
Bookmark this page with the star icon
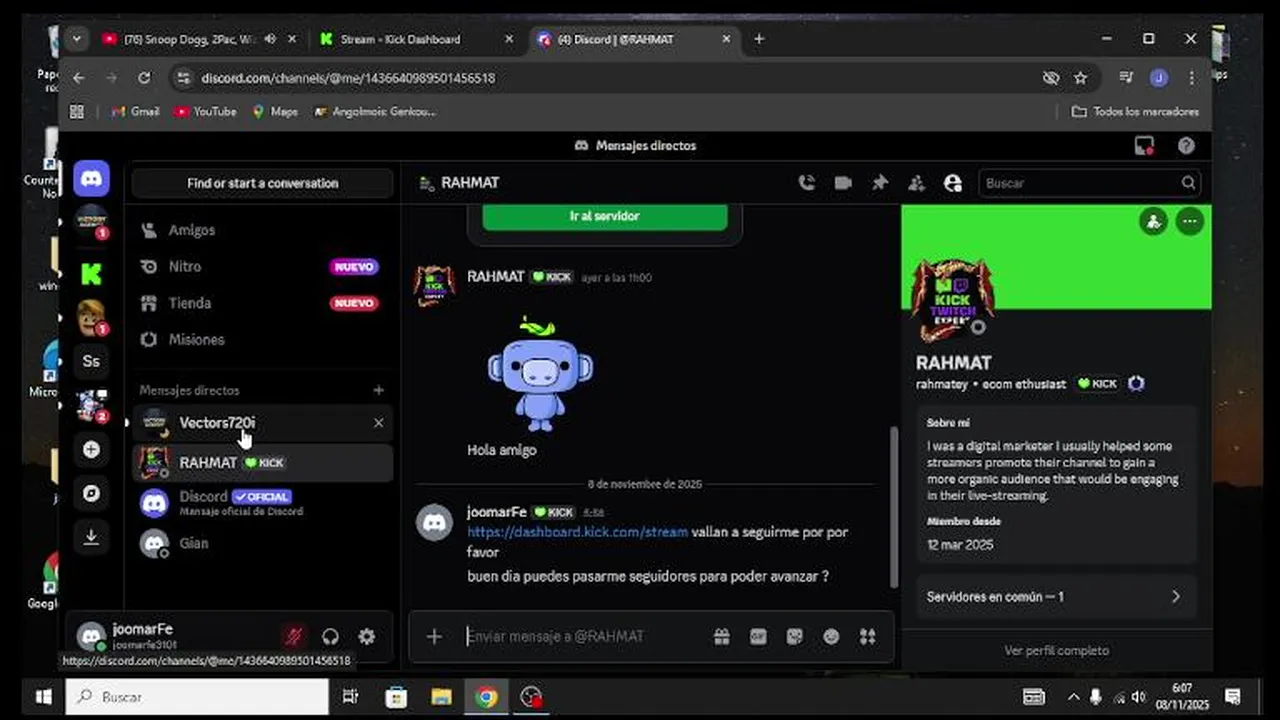point(1080,78)
